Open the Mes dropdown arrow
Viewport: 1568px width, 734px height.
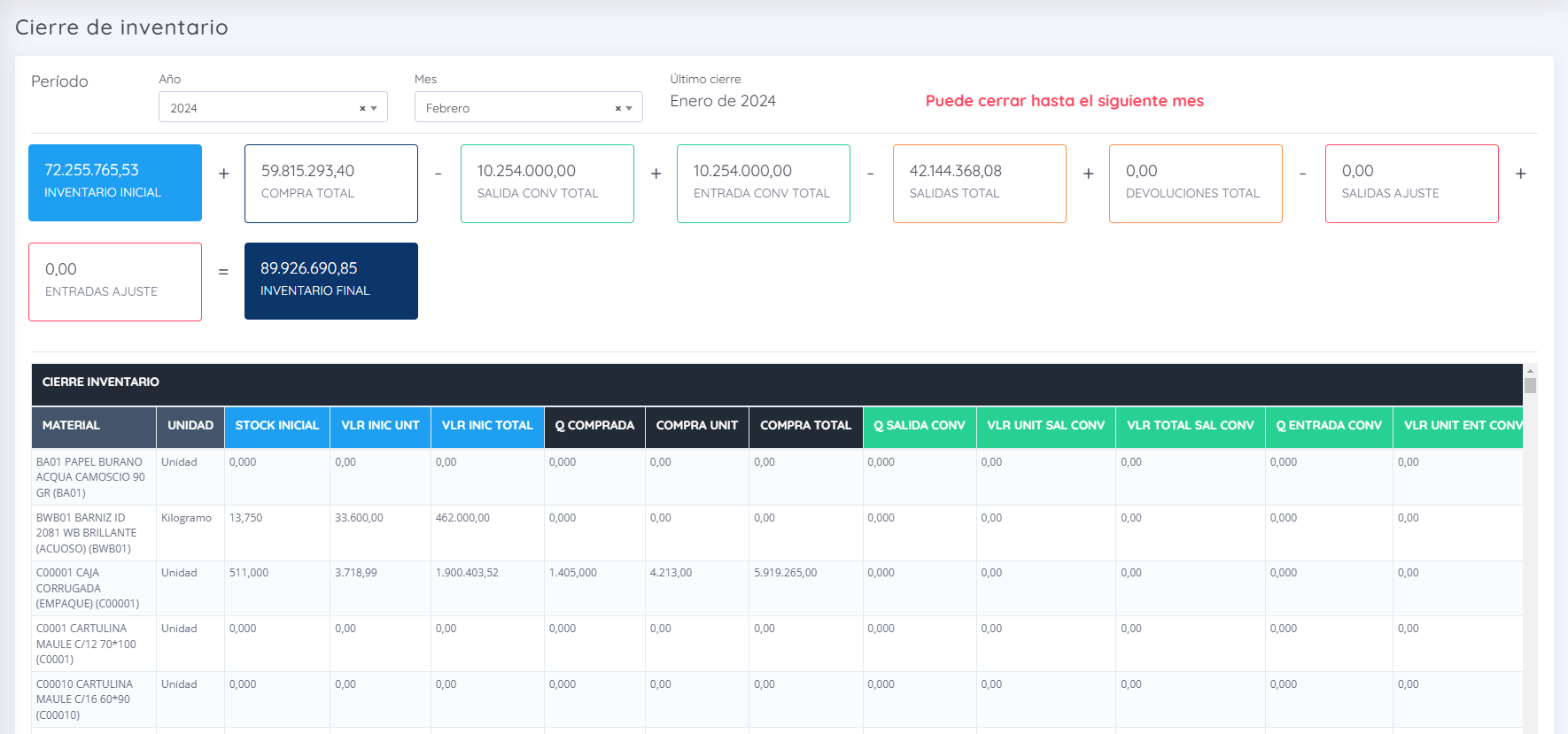[x=629, y=108]
